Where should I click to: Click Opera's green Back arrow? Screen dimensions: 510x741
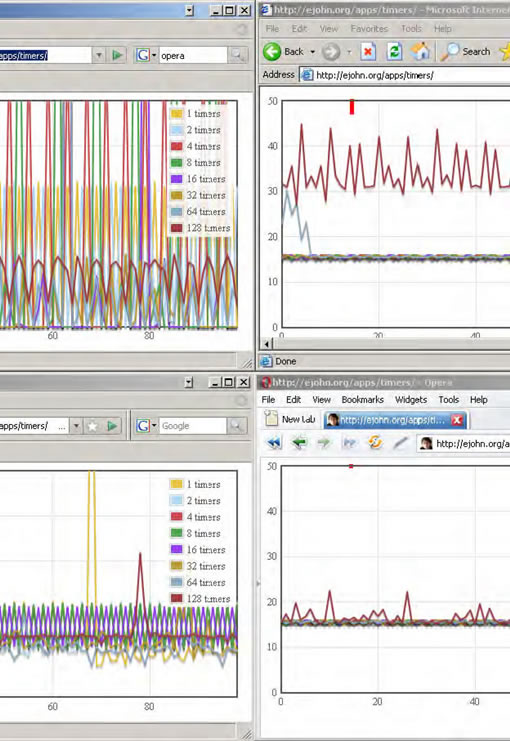pyautogui.click(x=299, y=443)
